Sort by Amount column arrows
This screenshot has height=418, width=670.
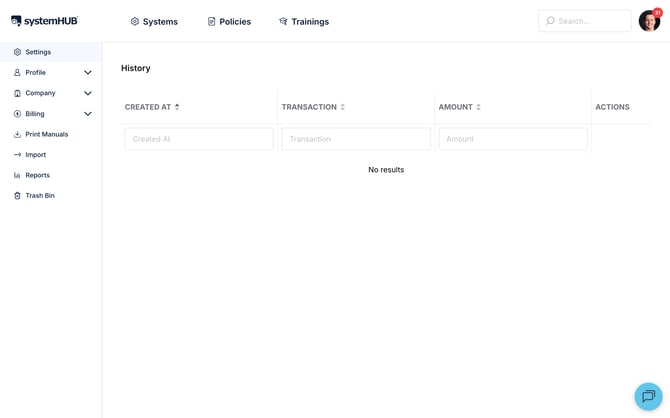pos(478,107)
